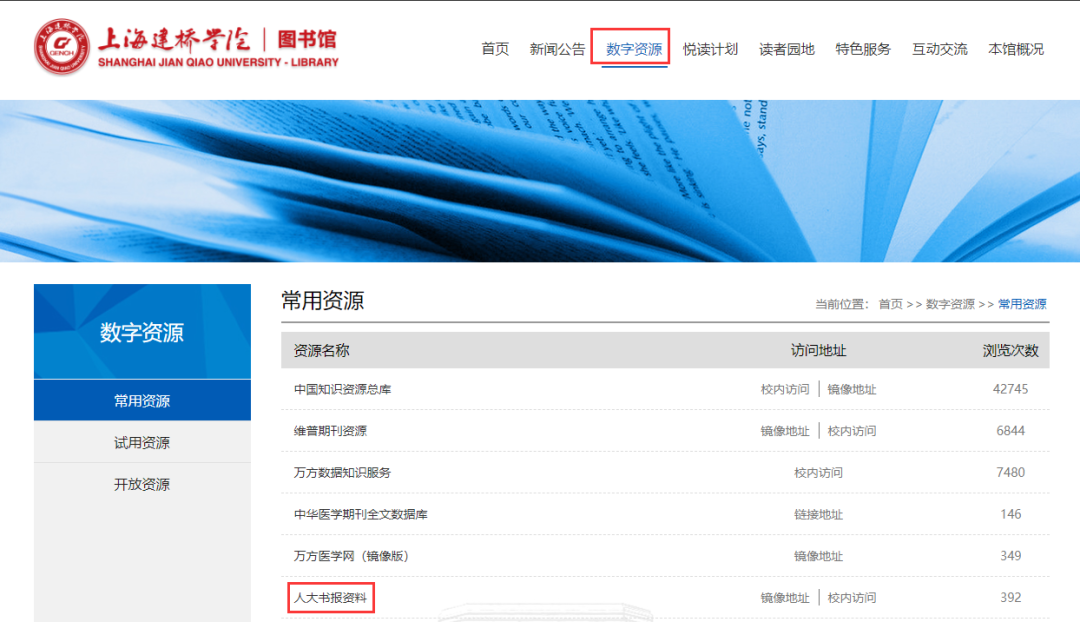This screenshot has width=1080, height=622.
Task: Select 试用资源 in the sidebar
Action: [141, 442]
